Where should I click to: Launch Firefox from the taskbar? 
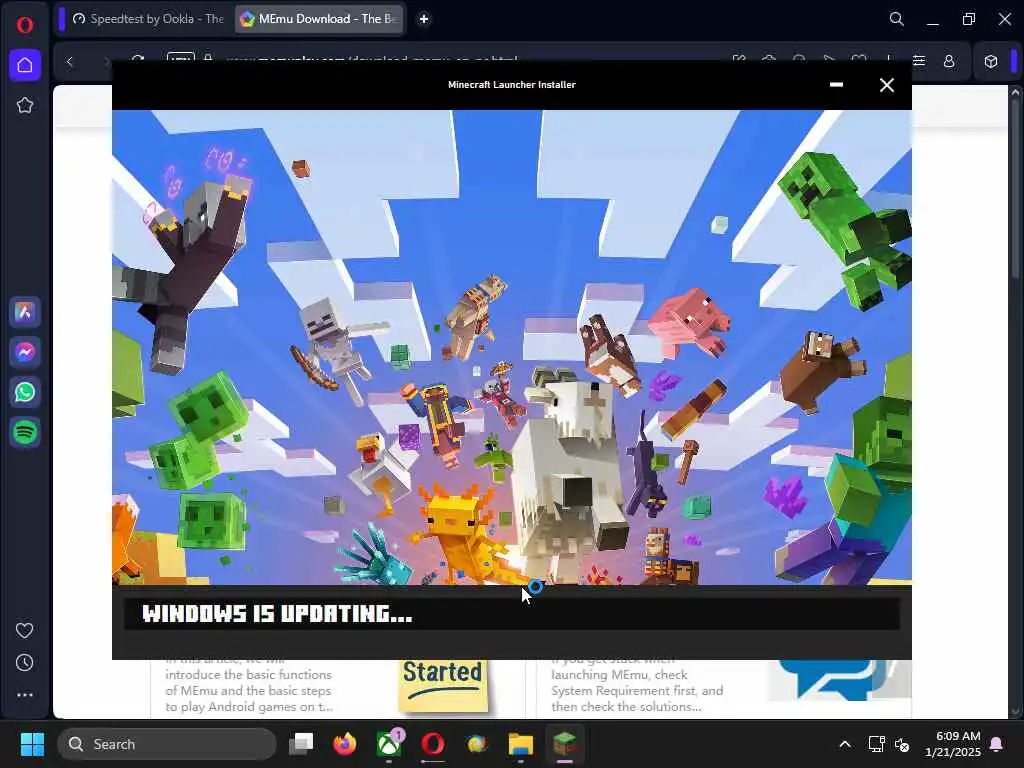pos(345,744)
